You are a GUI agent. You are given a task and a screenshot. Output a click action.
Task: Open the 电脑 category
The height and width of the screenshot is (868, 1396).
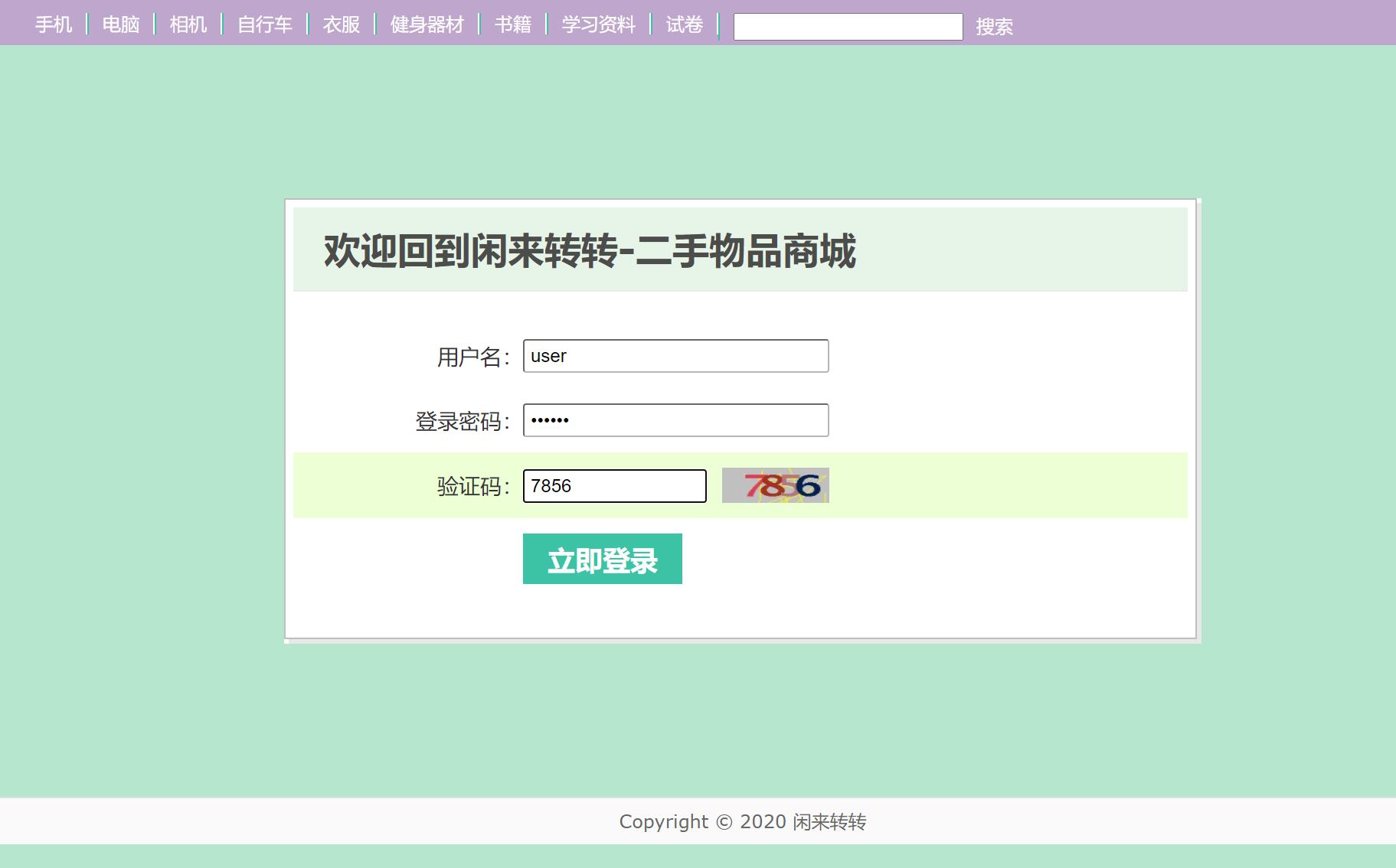point(121,24)
